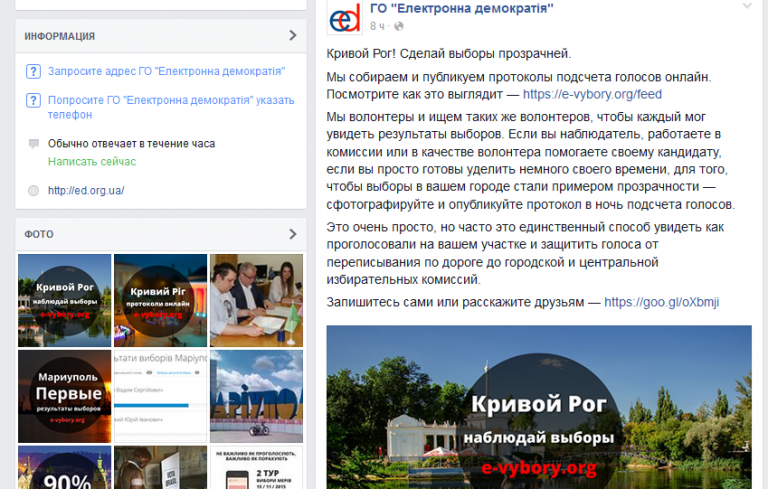Open the ГО "Електронна демократія" page title
The height and width of the screenshot is (489, 768).
tap(462, 8)
